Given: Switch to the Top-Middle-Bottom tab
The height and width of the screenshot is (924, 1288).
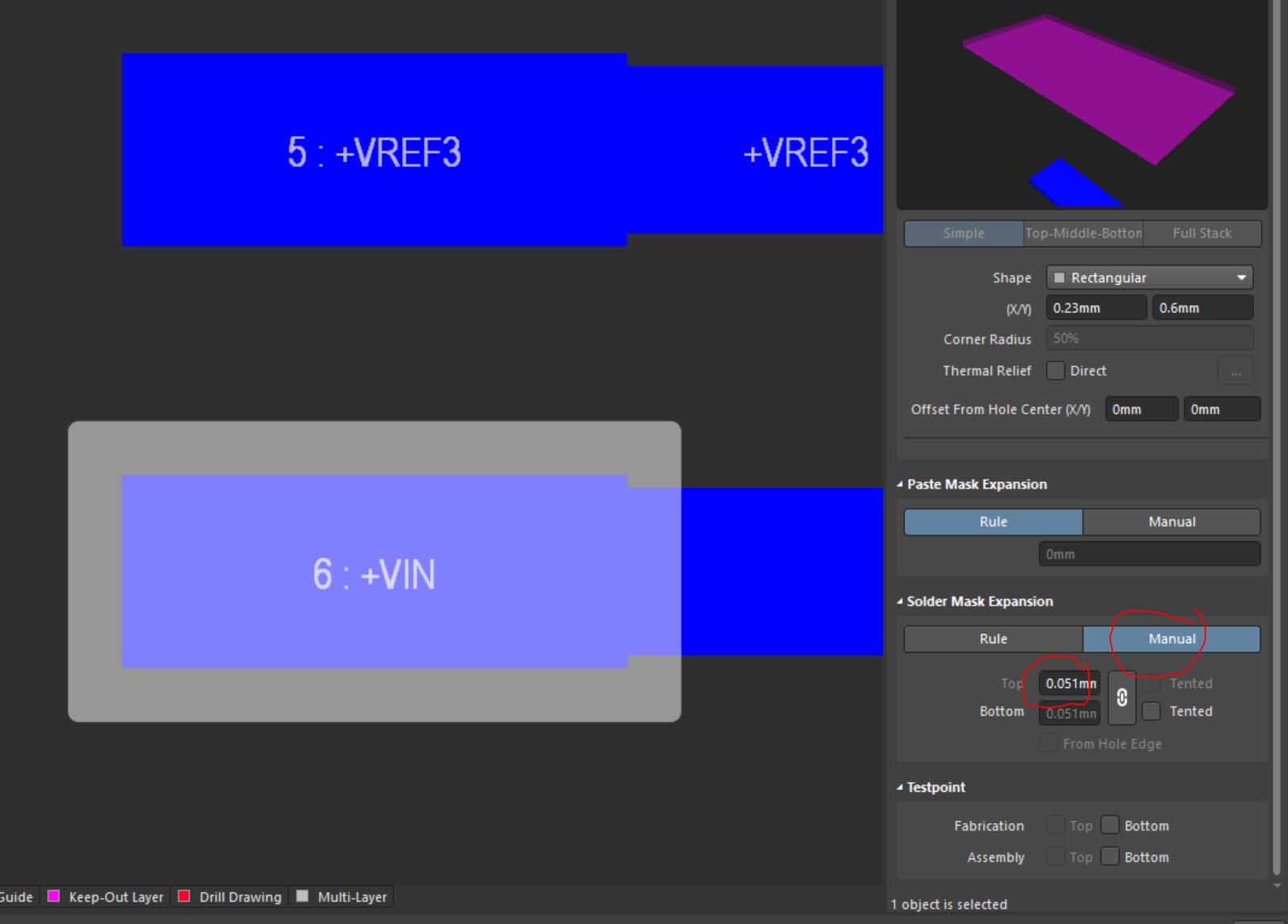Looking at the screenshot, I should click(x=1083, y=233).
